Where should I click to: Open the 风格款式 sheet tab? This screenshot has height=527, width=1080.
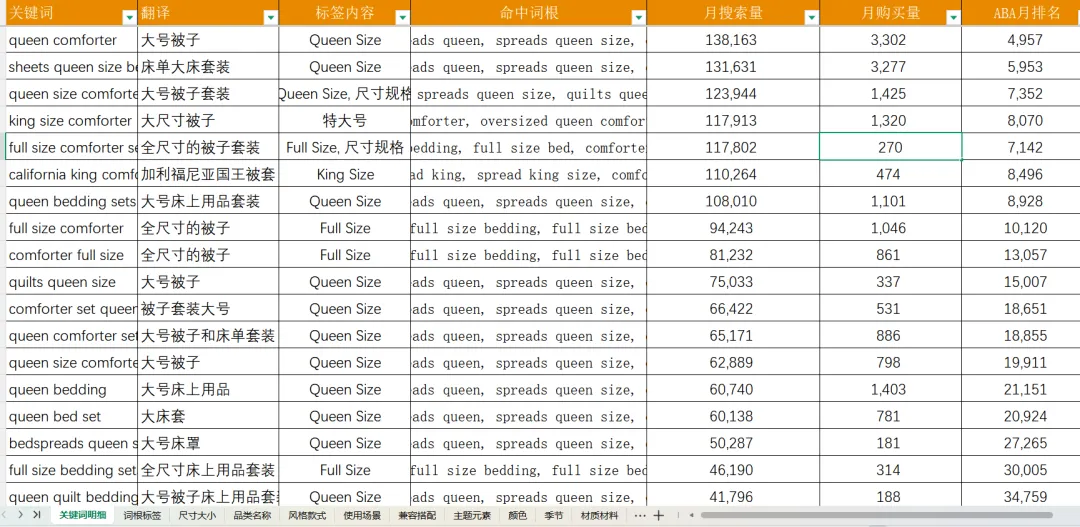[x=307, y=515]
